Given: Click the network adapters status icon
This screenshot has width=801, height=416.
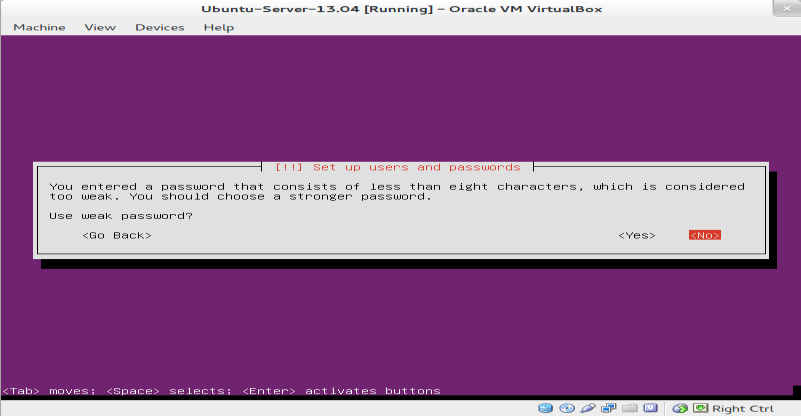Looking at the screenshot, I should (608, 408).
